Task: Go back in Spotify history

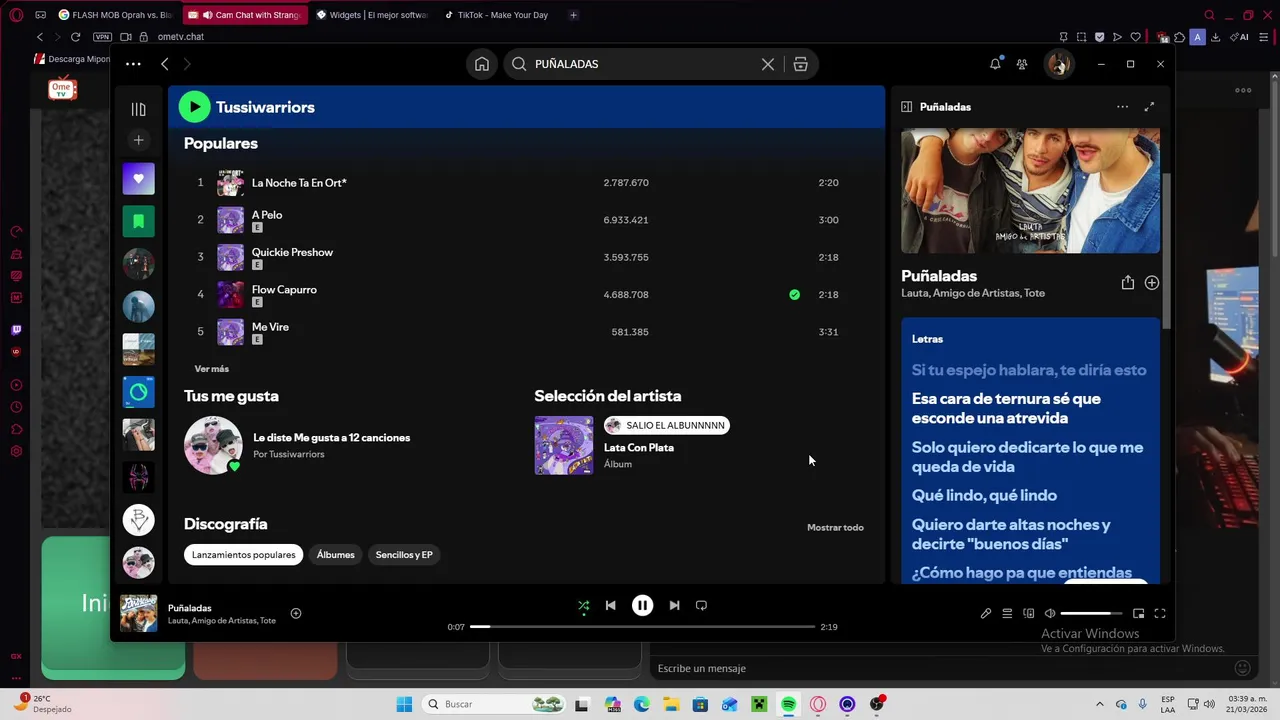Action: [x=165, y=64]
